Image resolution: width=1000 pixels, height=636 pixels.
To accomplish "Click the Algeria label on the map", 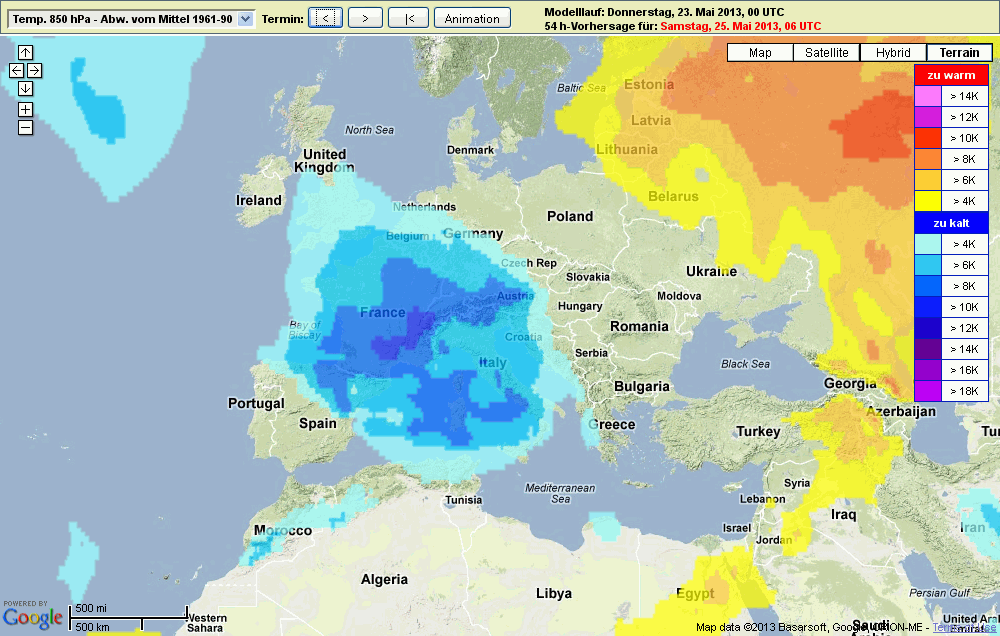I will click(x=384, y=579).
